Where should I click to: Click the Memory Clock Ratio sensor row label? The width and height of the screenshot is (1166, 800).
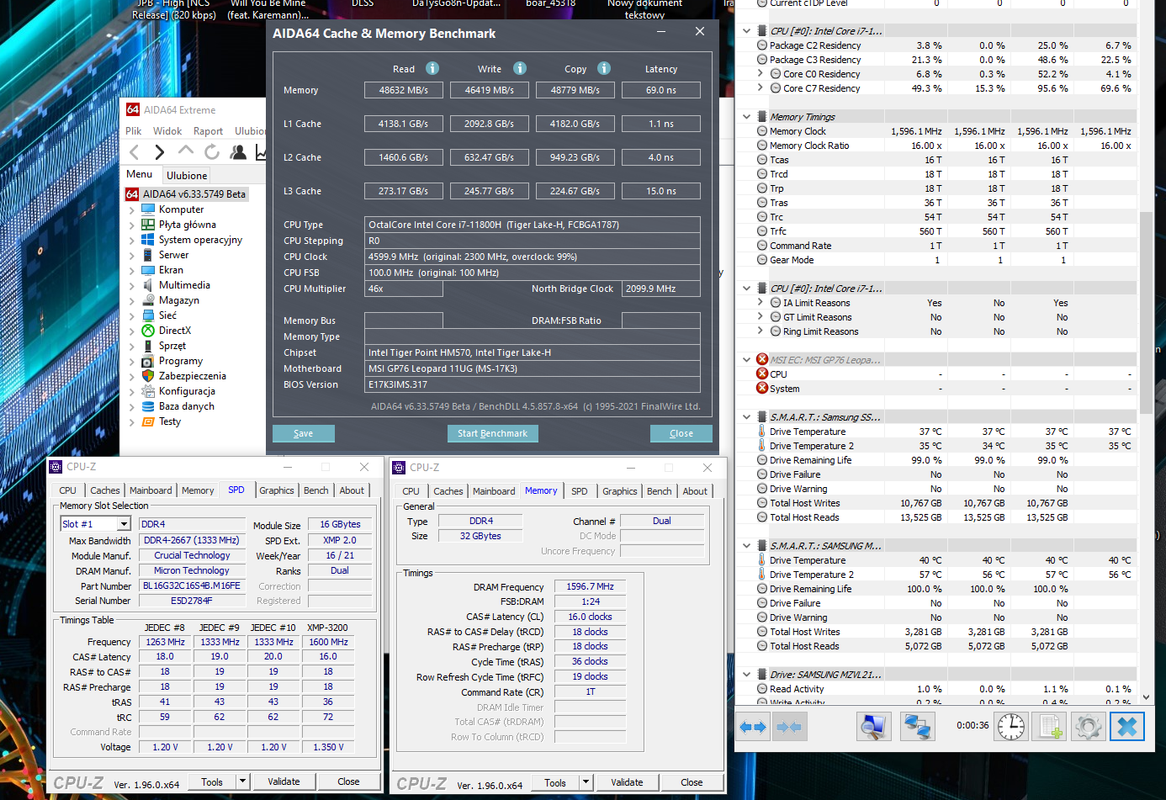point(809,146)
